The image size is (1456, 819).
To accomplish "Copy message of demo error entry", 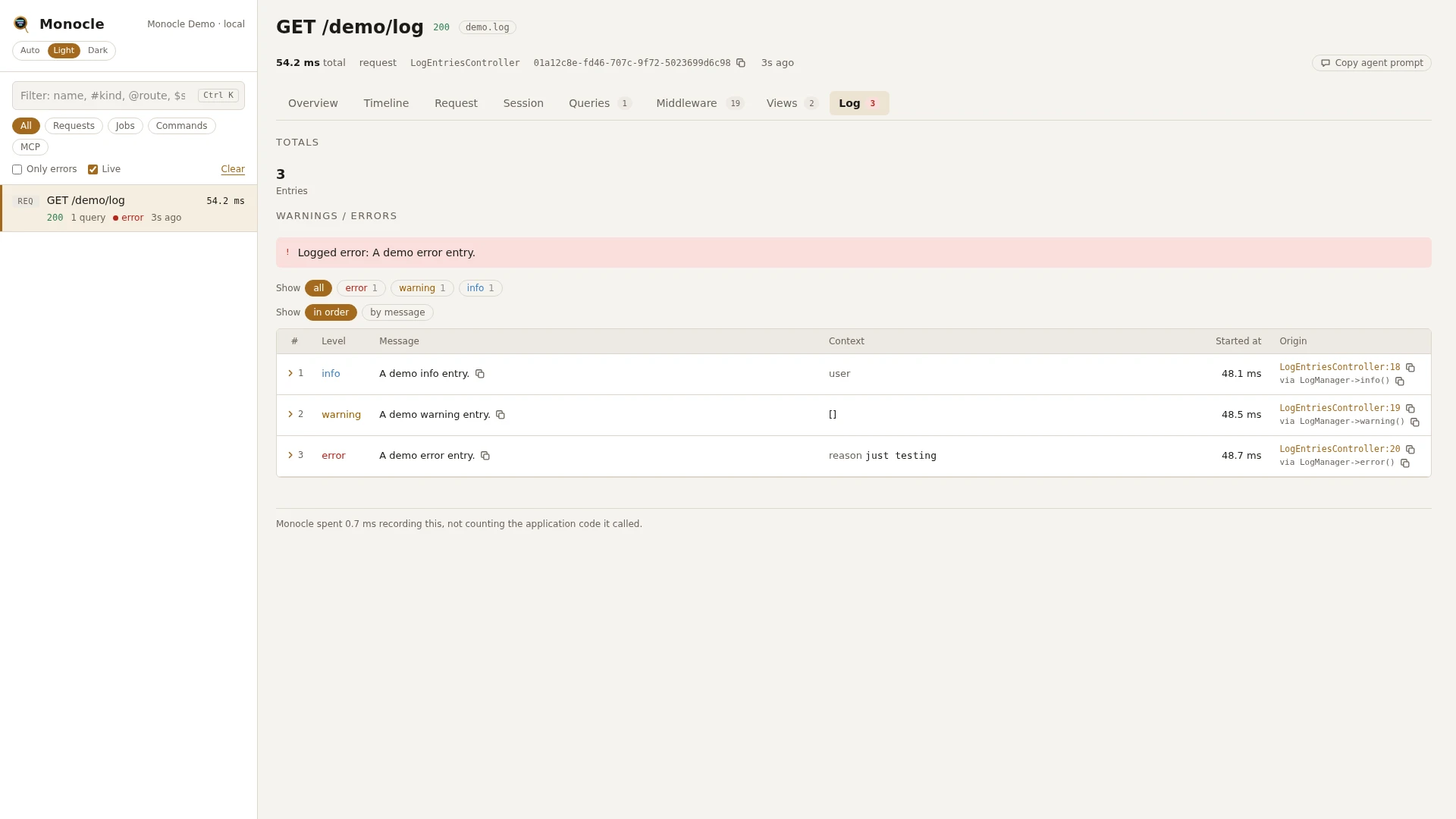I will (x=485, y=456).
